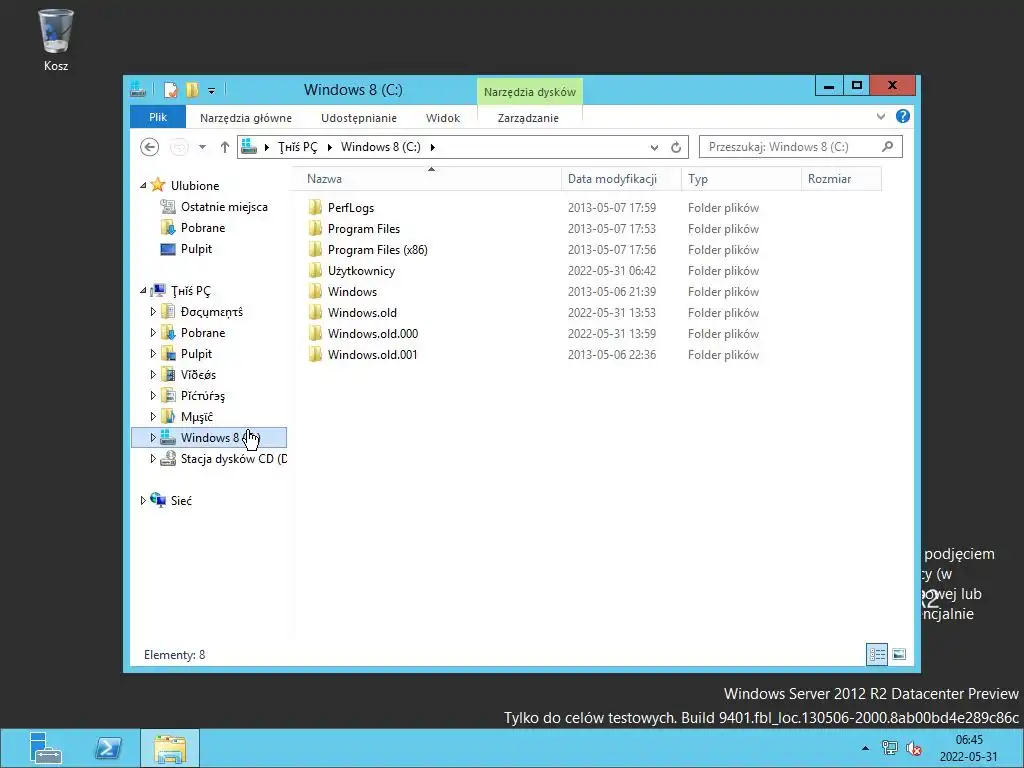Open the Kosz recycle bin icon
This screenshot has width=1024, height=768.
coord(56,39)
